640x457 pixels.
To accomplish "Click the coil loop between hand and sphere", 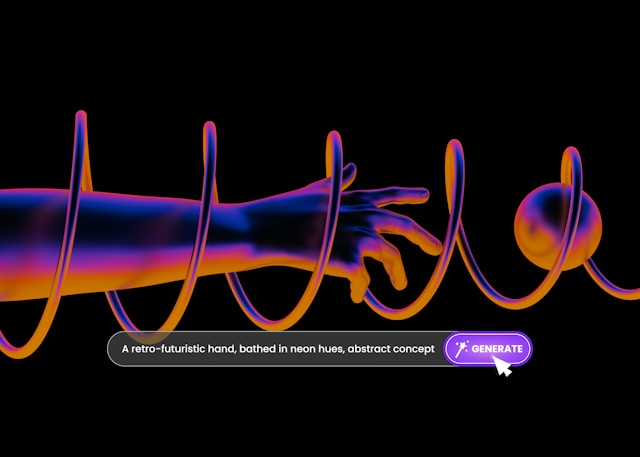I will coord(456,160).
